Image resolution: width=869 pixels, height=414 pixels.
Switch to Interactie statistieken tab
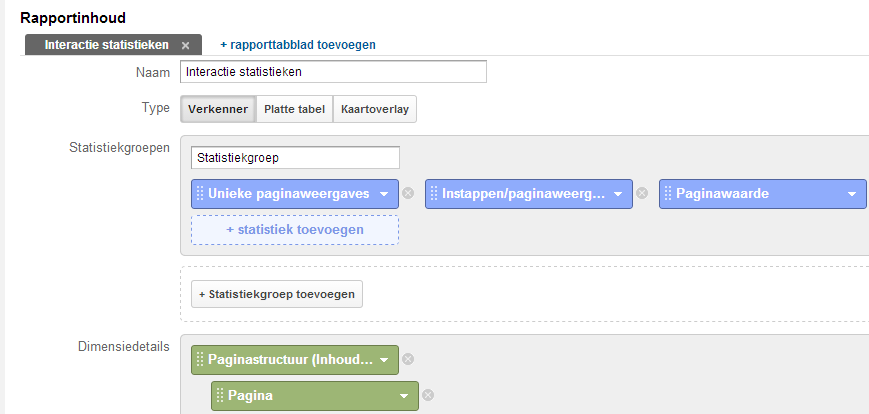pyautogui.click(x=106, y=45)
